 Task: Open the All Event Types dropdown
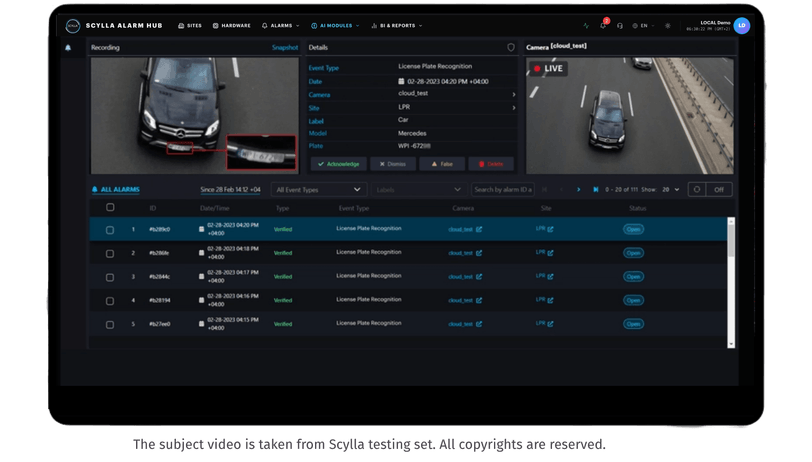click(x=319, y=190)
